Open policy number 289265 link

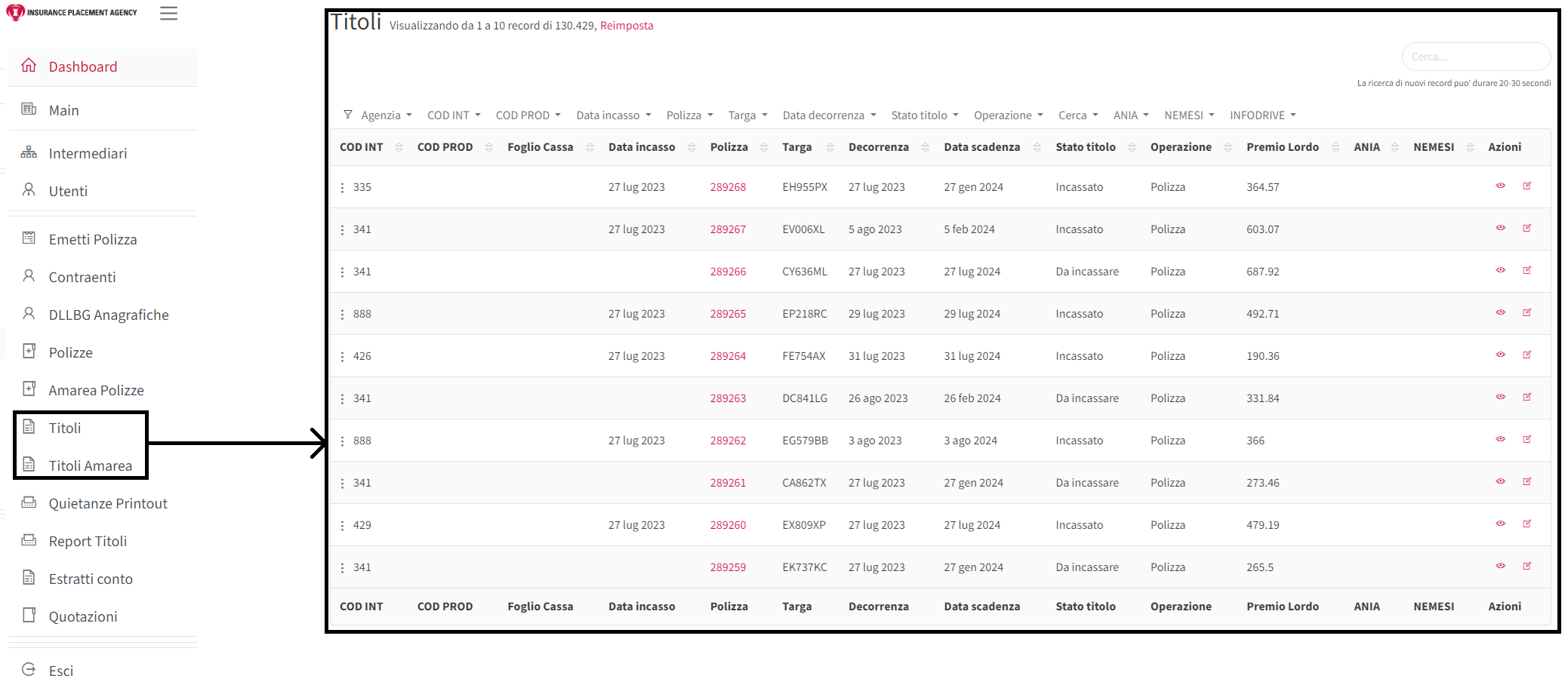pyautogui.click(x=727, y=314)
